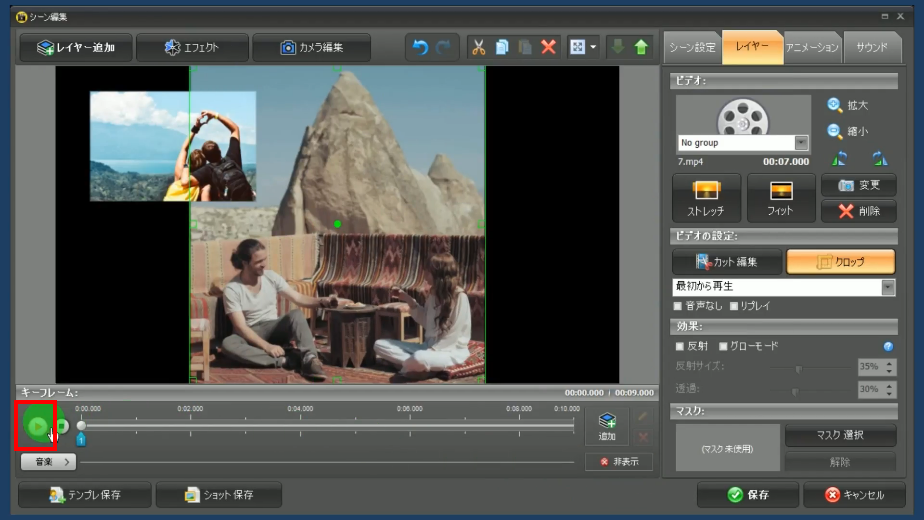Click the 保存 save button
Image resolution: width=924 pixels, height=520 pixels.
point(748,494)
